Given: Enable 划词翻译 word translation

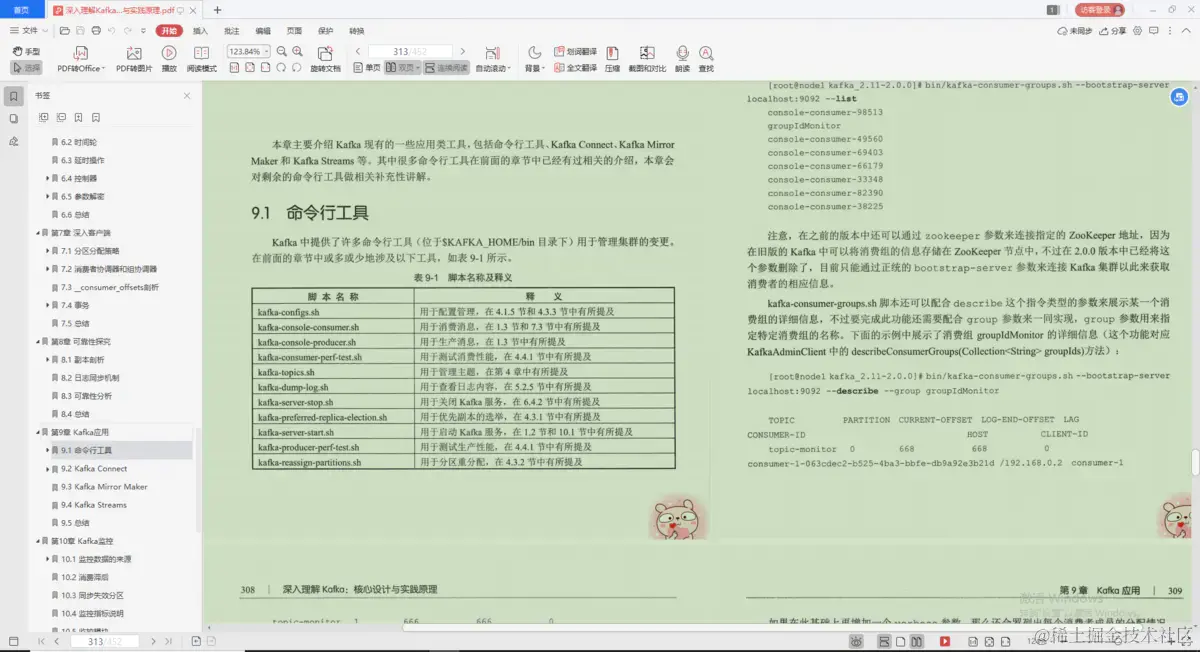Looking at the screenshot, I should point(574,51).
